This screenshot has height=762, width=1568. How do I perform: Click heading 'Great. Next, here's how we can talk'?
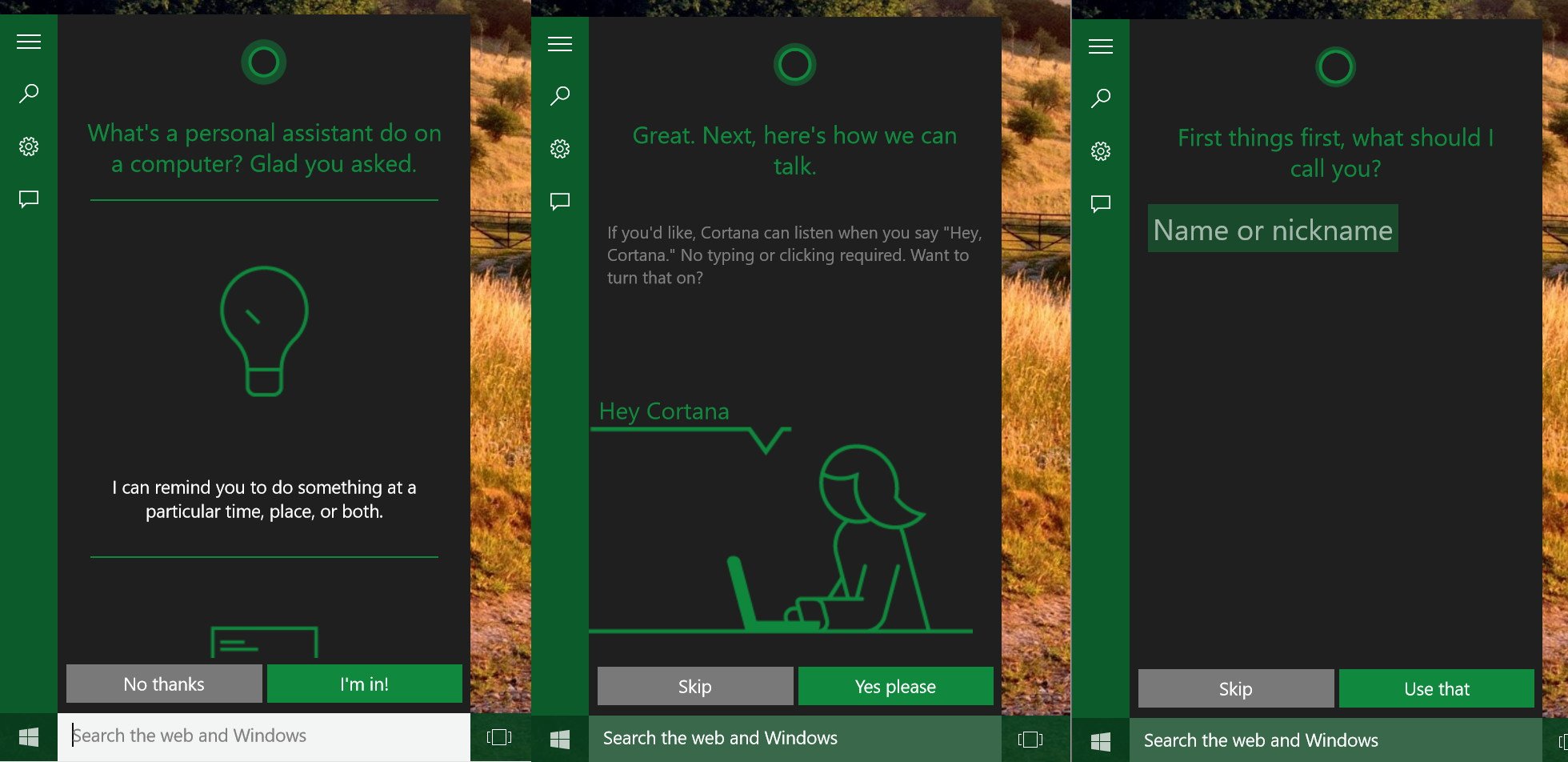click(794, 150)
